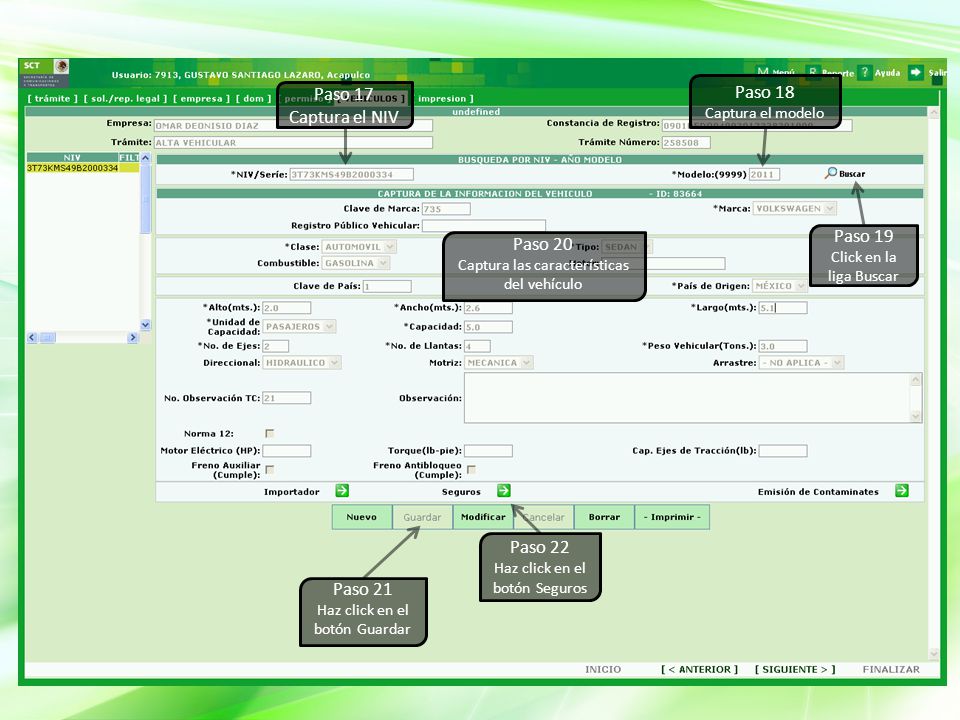Go to the empresa tab
The height and width of the screenshot is (720, 960).
(201, 99)
